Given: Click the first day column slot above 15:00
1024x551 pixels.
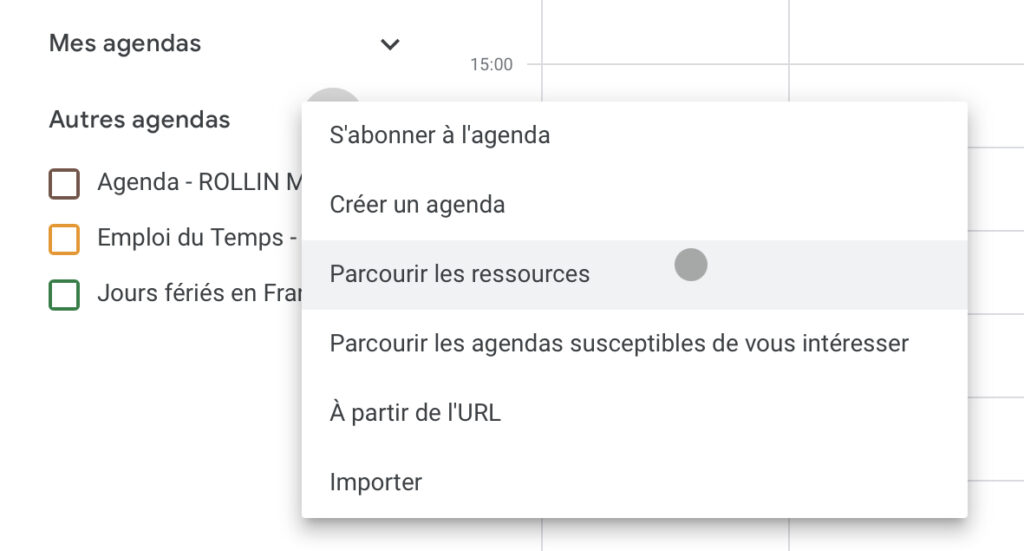Looking at the screenshot, I should pyautogui.click(x=664, y=30).
